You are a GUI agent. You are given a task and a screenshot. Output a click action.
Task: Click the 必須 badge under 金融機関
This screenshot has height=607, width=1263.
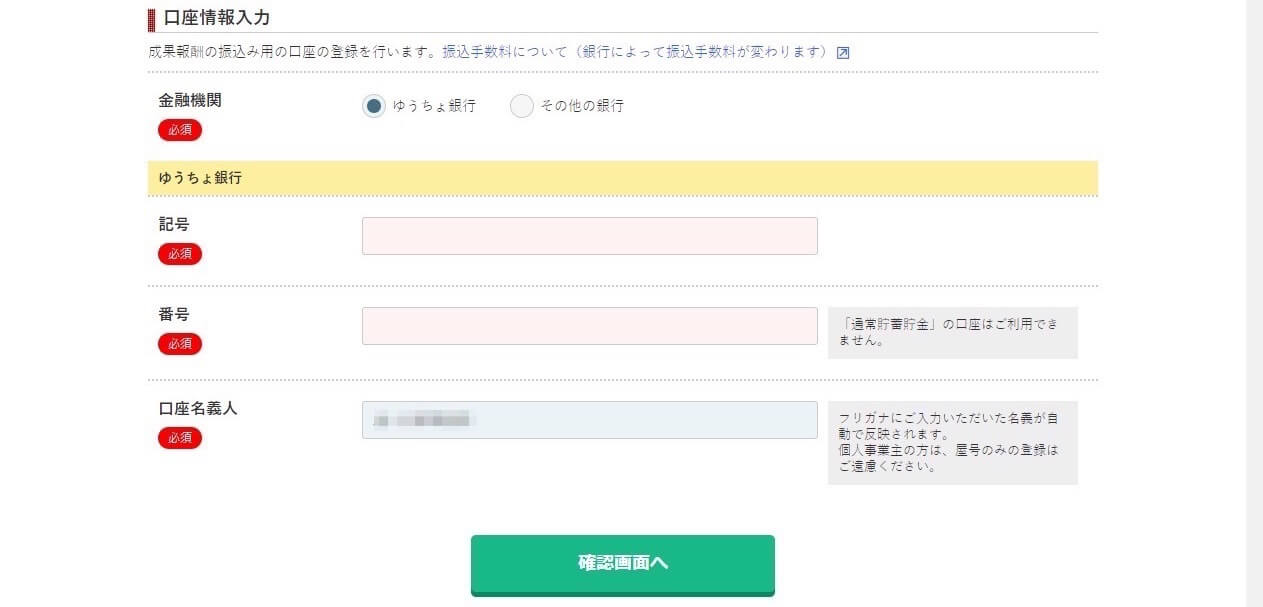pos(180,130)
